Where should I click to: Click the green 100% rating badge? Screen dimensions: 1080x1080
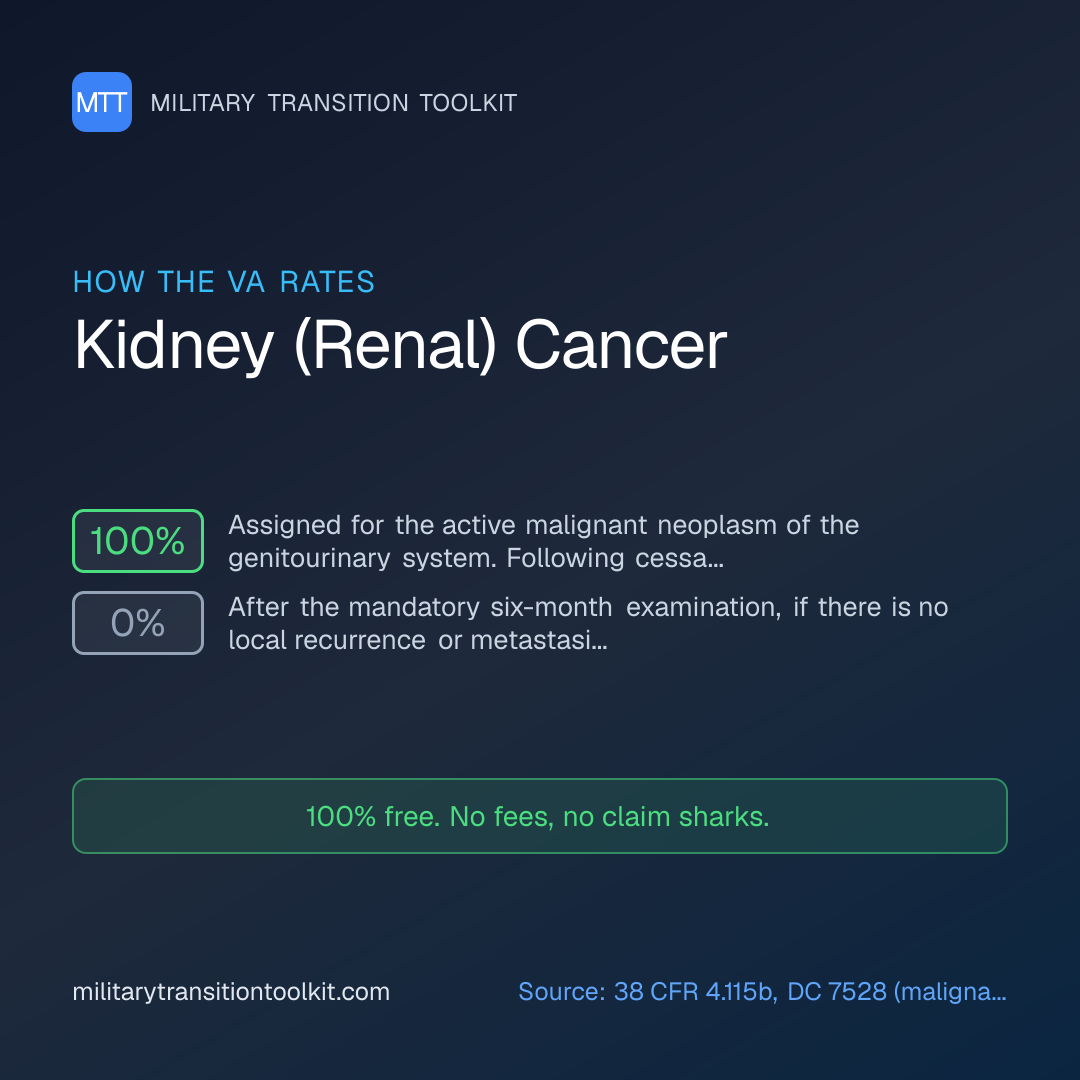pyautogui.click(x=138, y=541)
